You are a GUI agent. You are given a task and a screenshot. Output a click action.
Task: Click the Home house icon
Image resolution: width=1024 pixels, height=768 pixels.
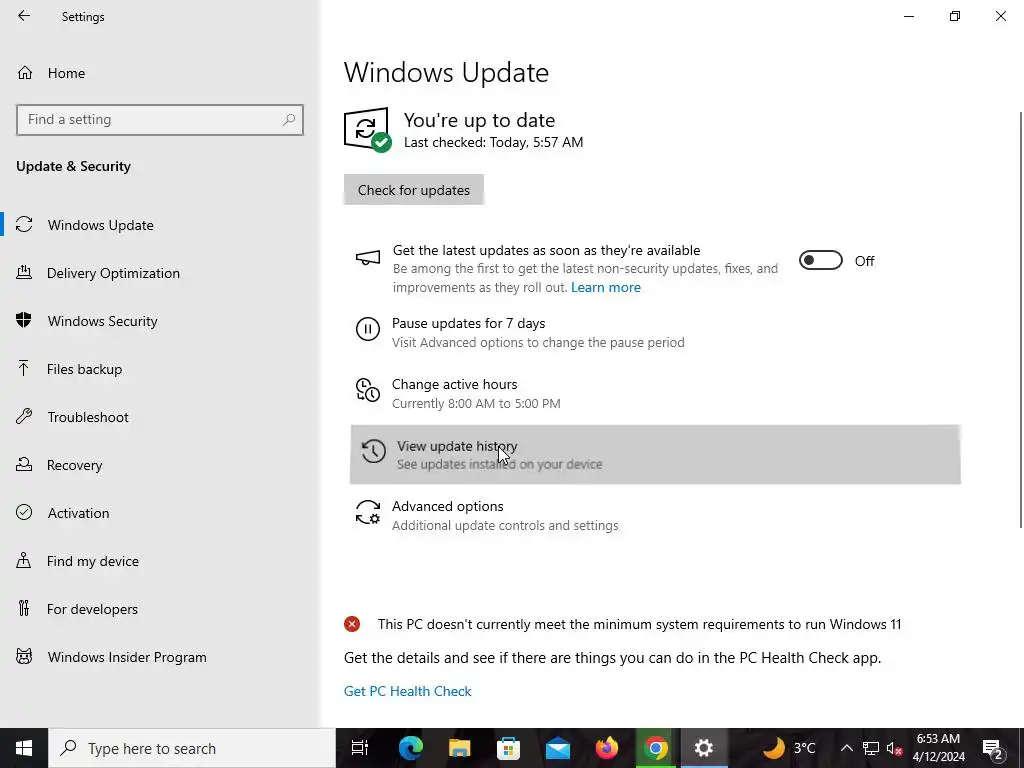[25, 72]
